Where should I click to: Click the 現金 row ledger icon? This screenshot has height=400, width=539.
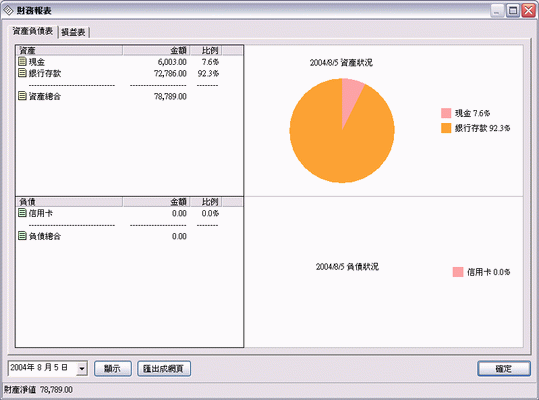pos(22,62)
